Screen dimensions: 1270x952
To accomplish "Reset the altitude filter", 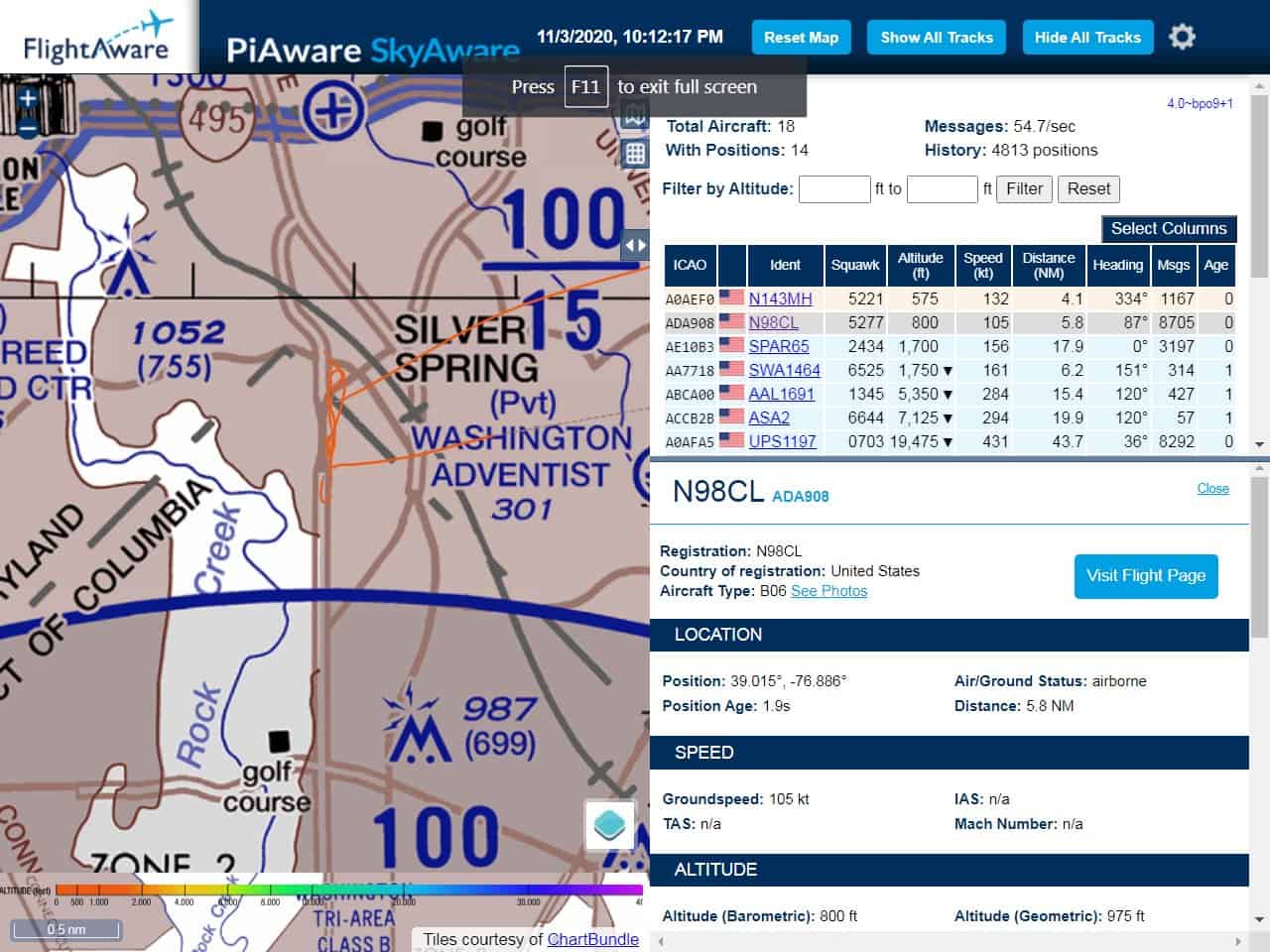I will (x=1088, y=188).
